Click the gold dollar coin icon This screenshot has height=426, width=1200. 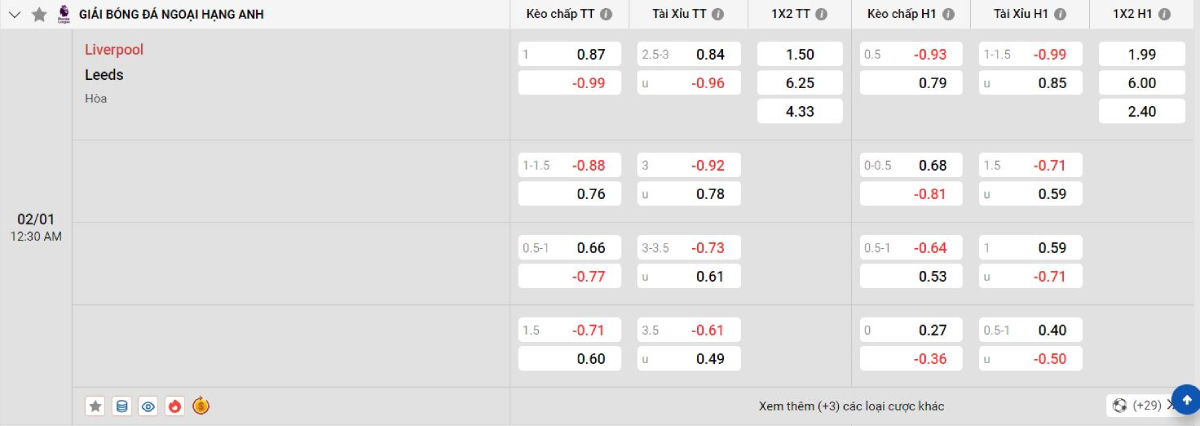point(200,406)
